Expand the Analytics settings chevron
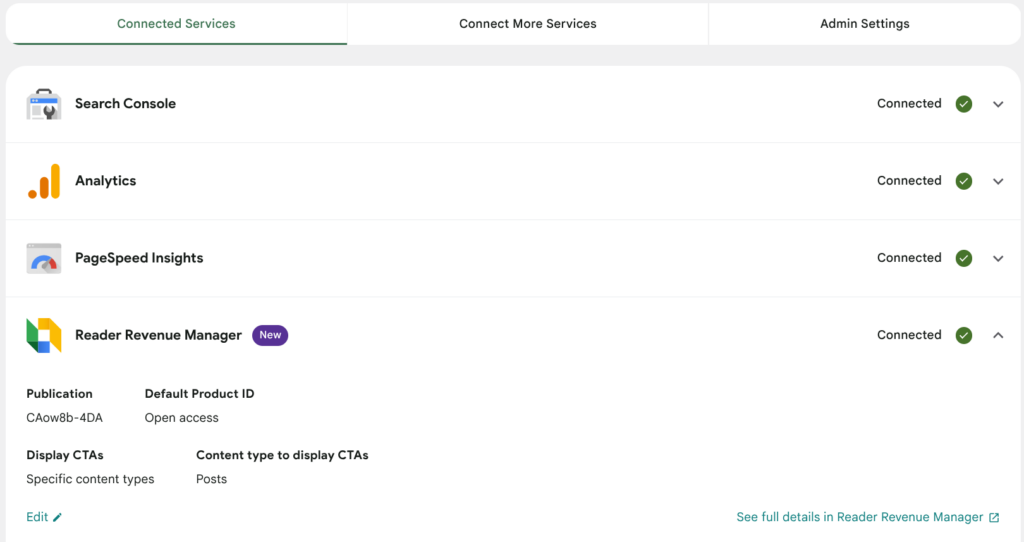 (998, 181)
